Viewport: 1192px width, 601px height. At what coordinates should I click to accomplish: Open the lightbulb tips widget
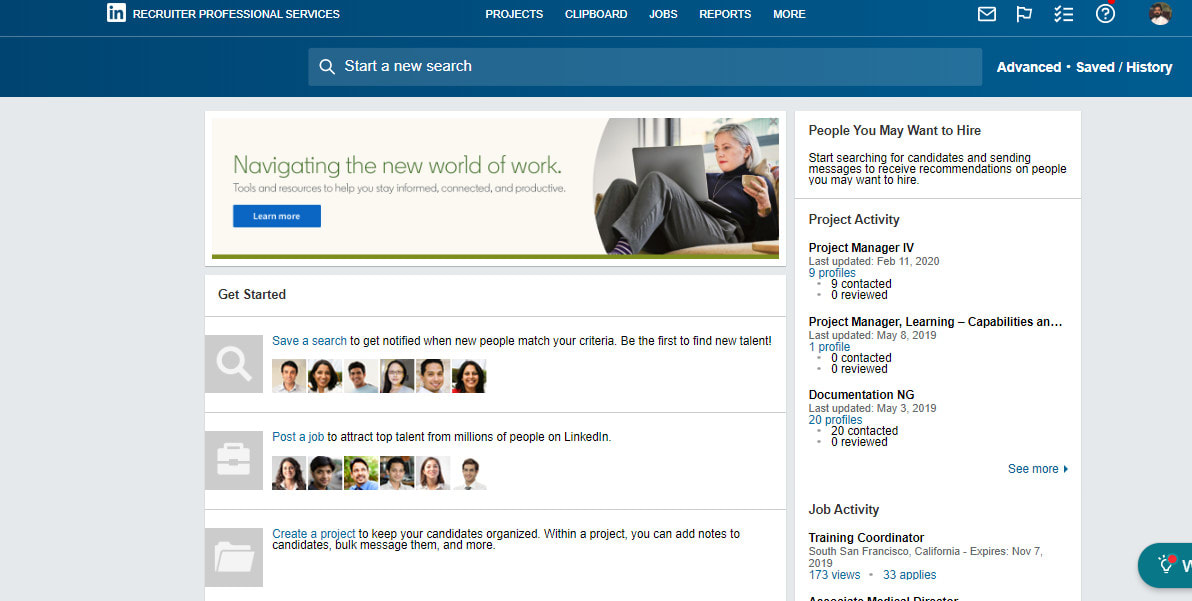(1167, 565)
